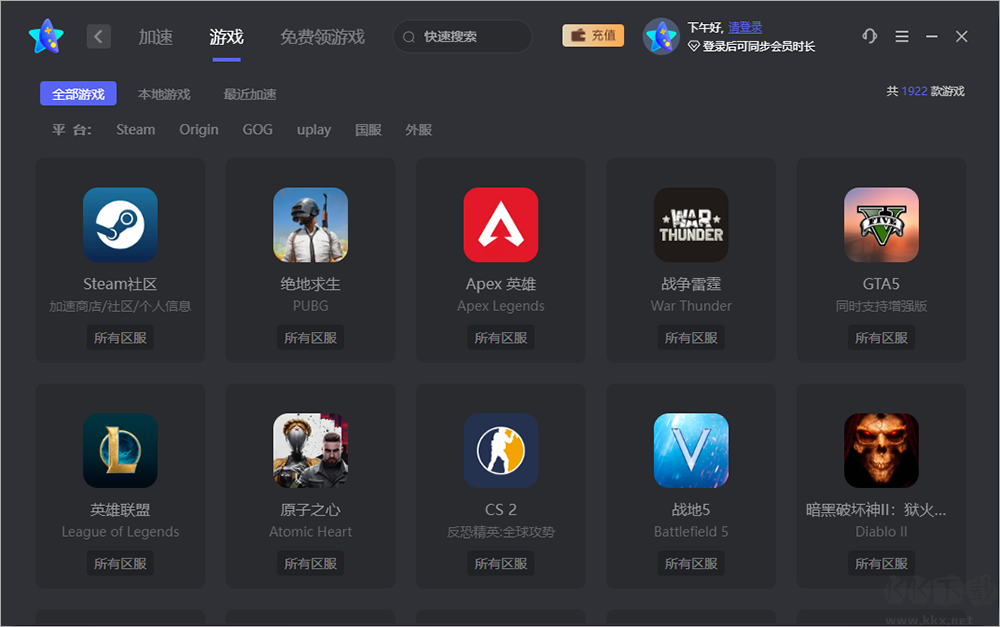Choose 所有区服 under GTA5
Image resolution: width=1000 pixels, height=627 pixels.
881,337
